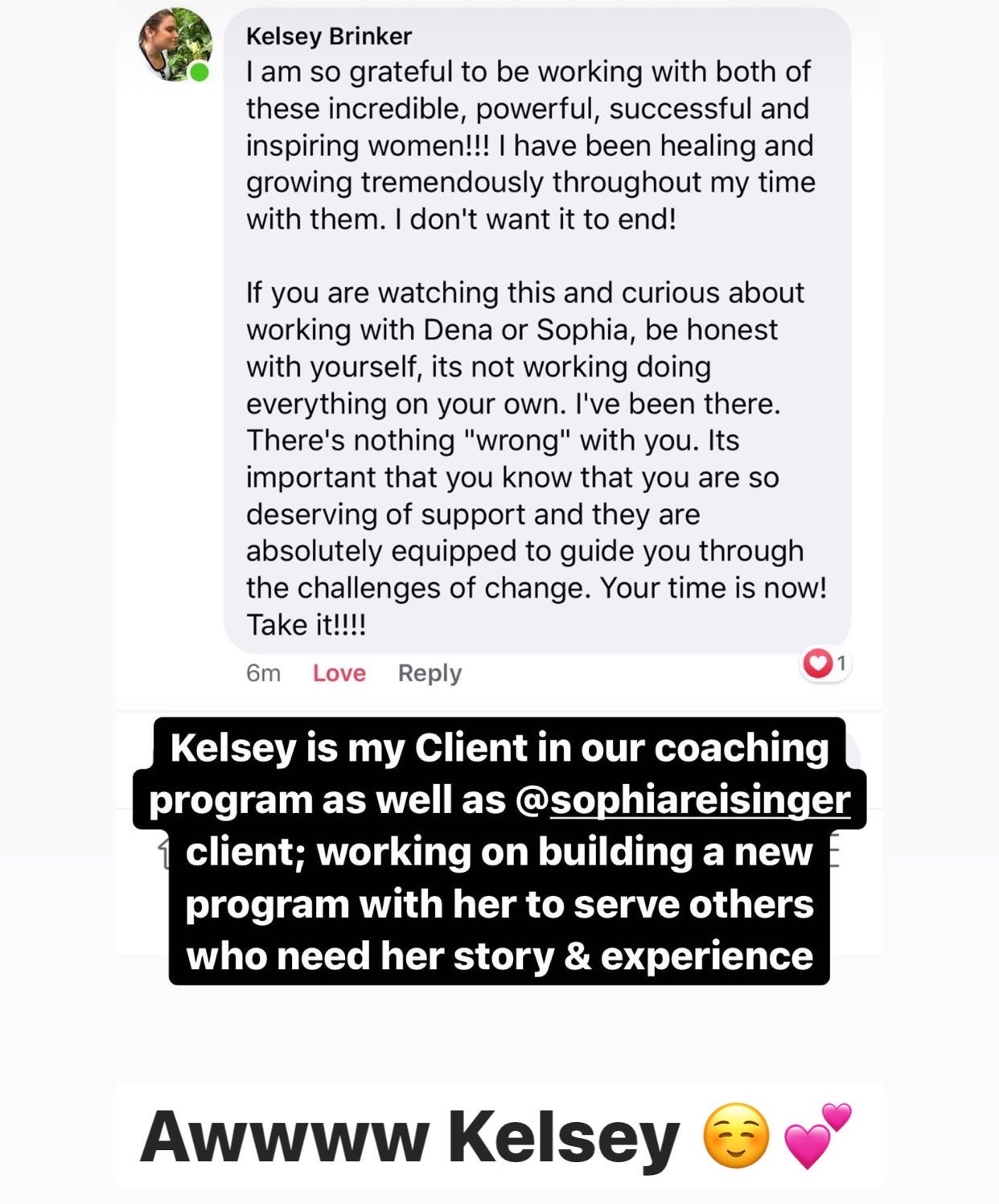
Task: Click the green online status dot
Action: coord(199,72)
